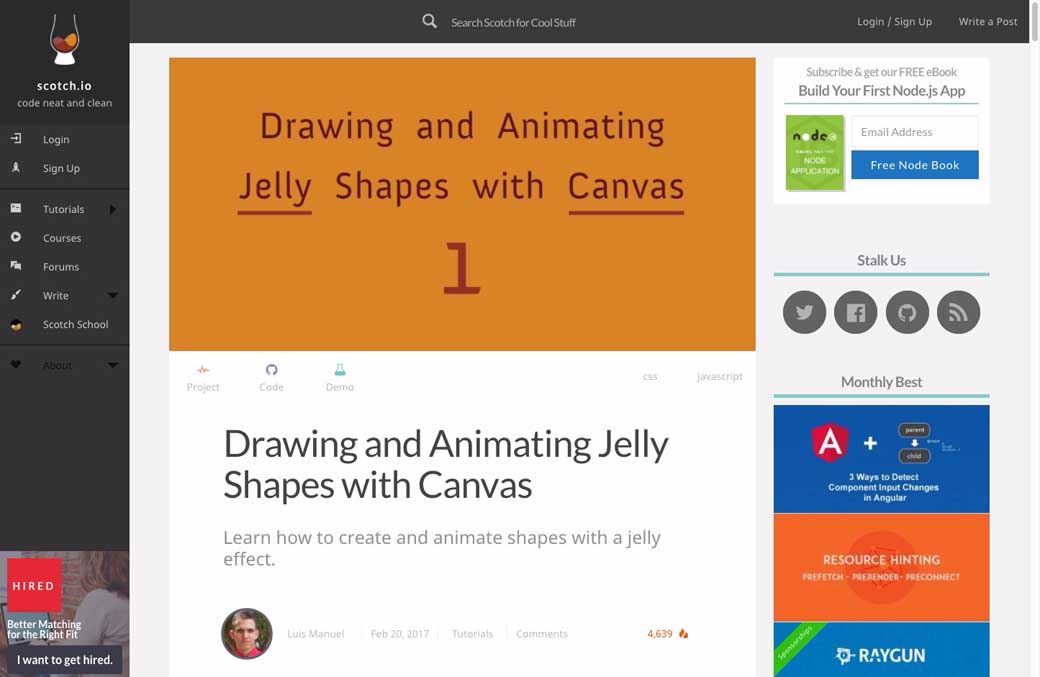Expand the Write dropdown arrow
The width and height of the screenshot is (1040, 677).
[x=113, y=296]
